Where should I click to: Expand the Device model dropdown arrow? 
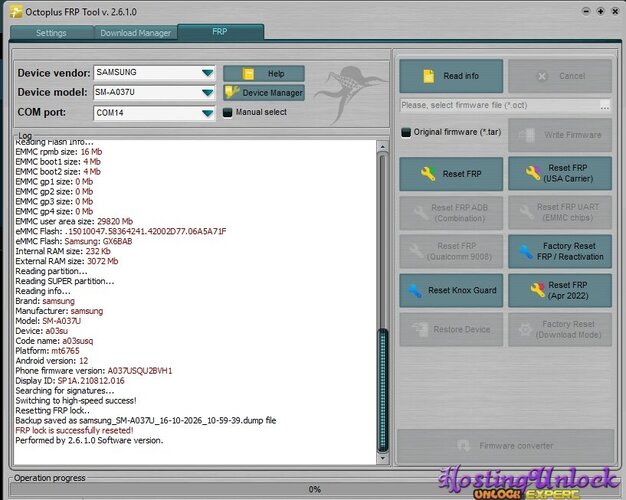point(207,93)
